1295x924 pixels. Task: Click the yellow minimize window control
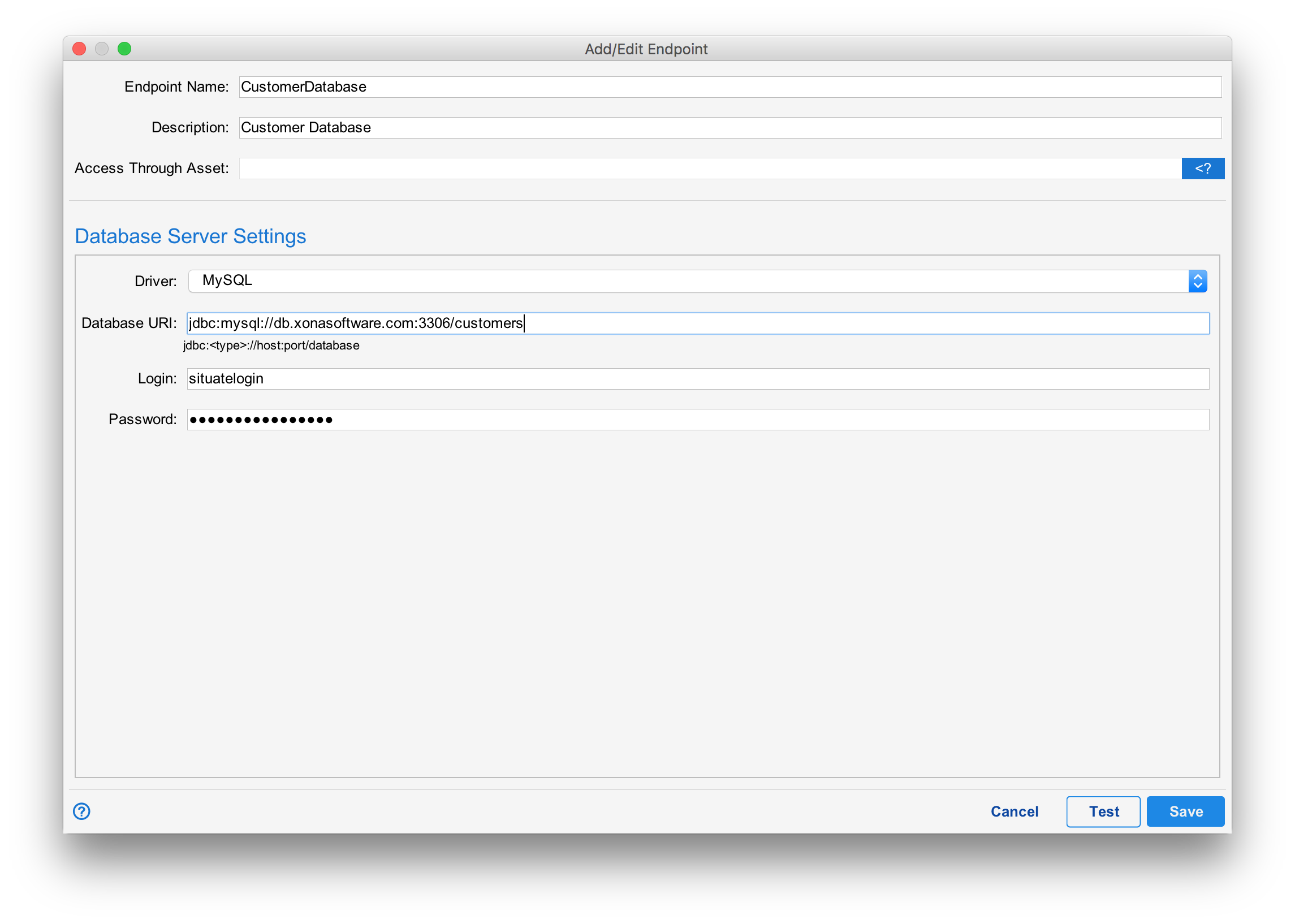pyautogui.click(x=102, y=49)
